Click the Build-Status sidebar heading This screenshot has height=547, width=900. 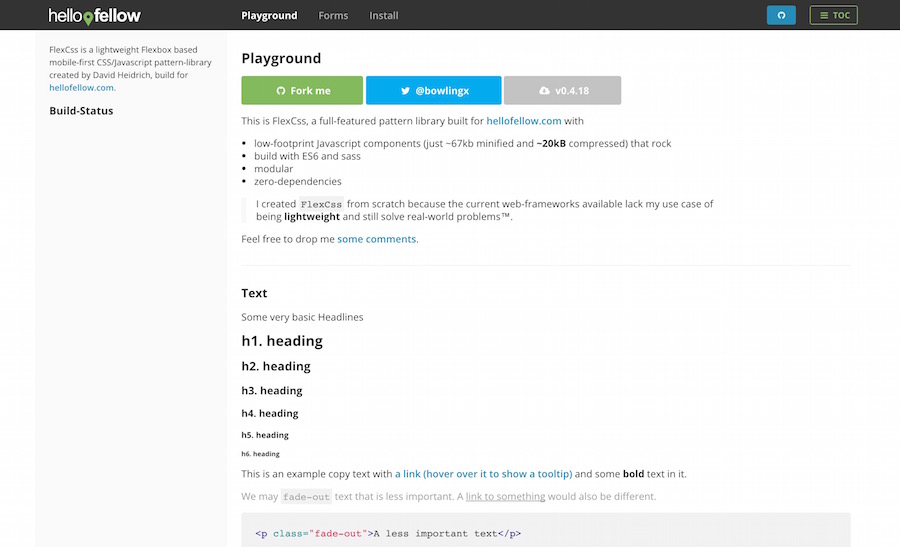coord(82,111)
